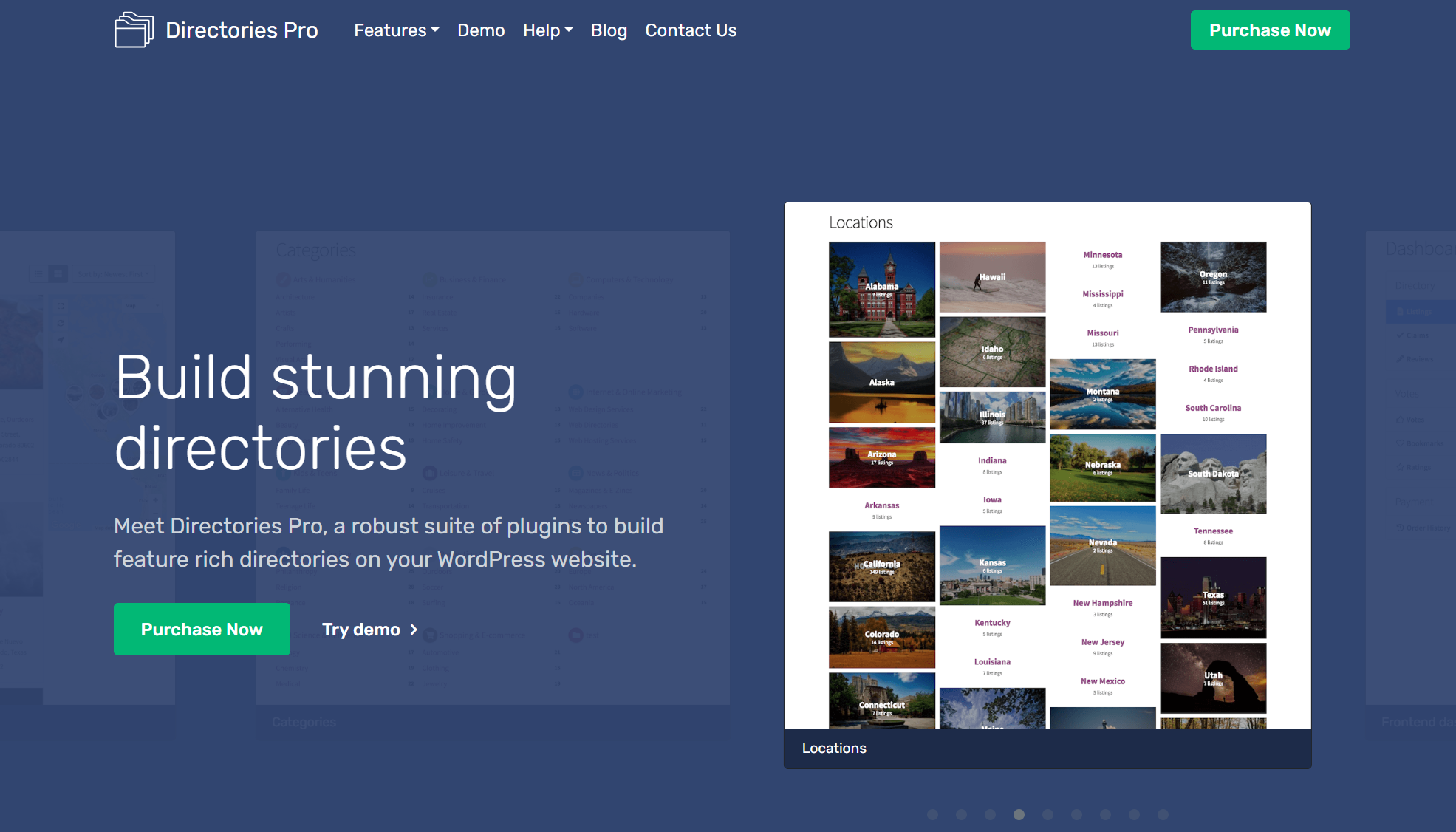Click the Connecticut location thumbnail
The image size is (1456, 832).
(882, 701)
